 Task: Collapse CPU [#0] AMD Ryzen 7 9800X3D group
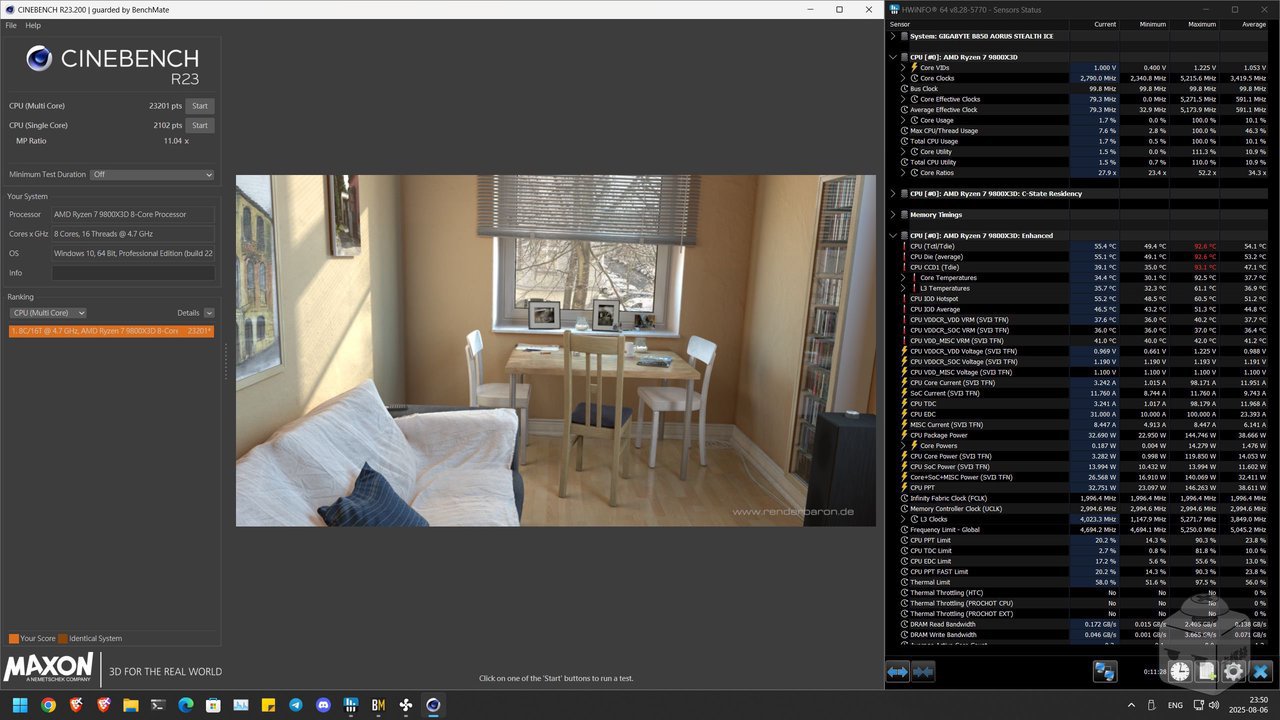tap(892, 57)
